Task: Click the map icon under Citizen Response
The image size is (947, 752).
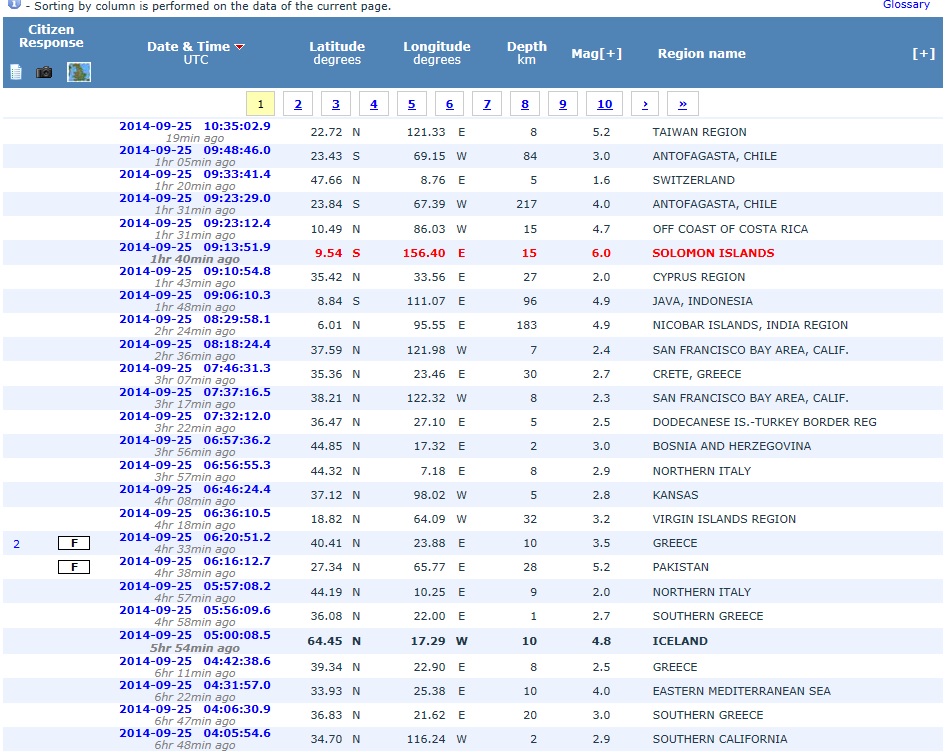Action: click(79, 72)
